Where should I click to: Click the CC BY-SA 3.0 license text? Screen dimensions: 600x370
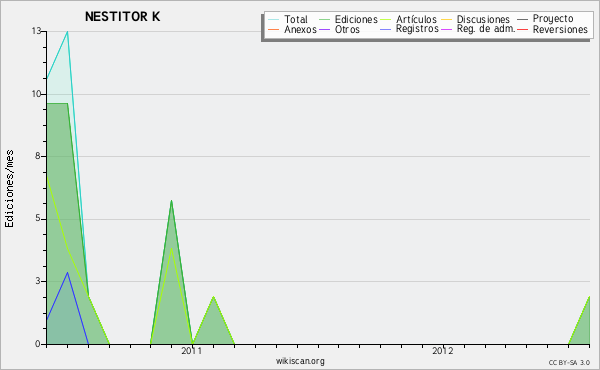pyautogui.click(x=569, y=362)
